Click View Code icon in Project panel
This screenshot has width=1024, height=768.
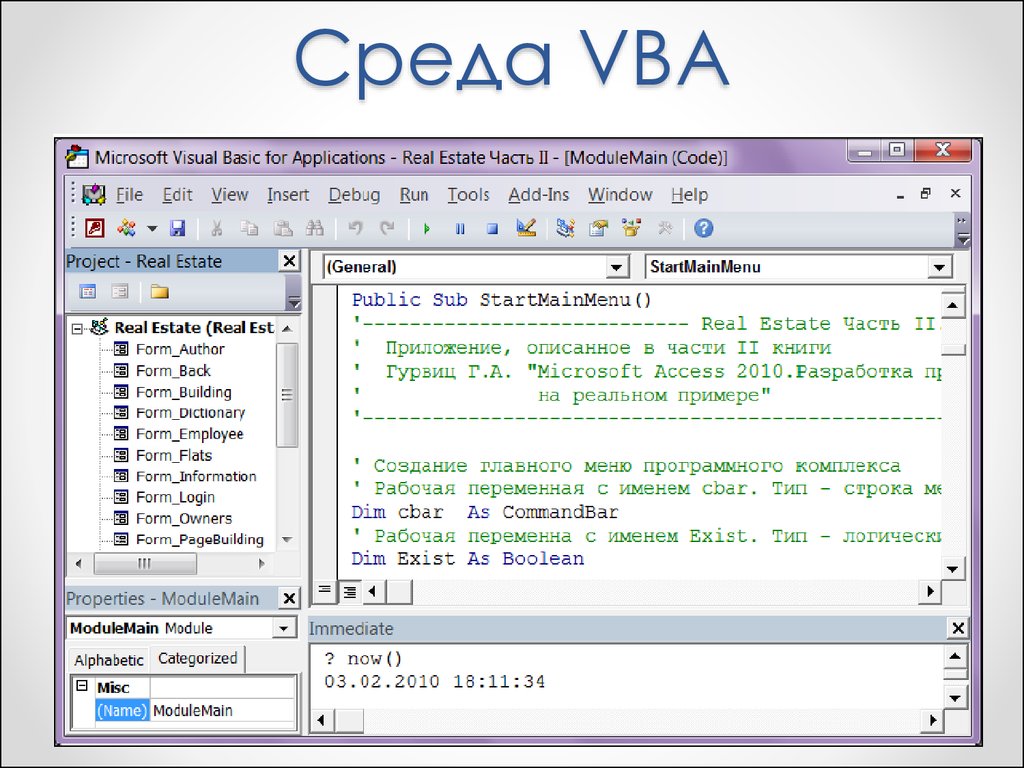pyautogui.click(x=88, y=291)
